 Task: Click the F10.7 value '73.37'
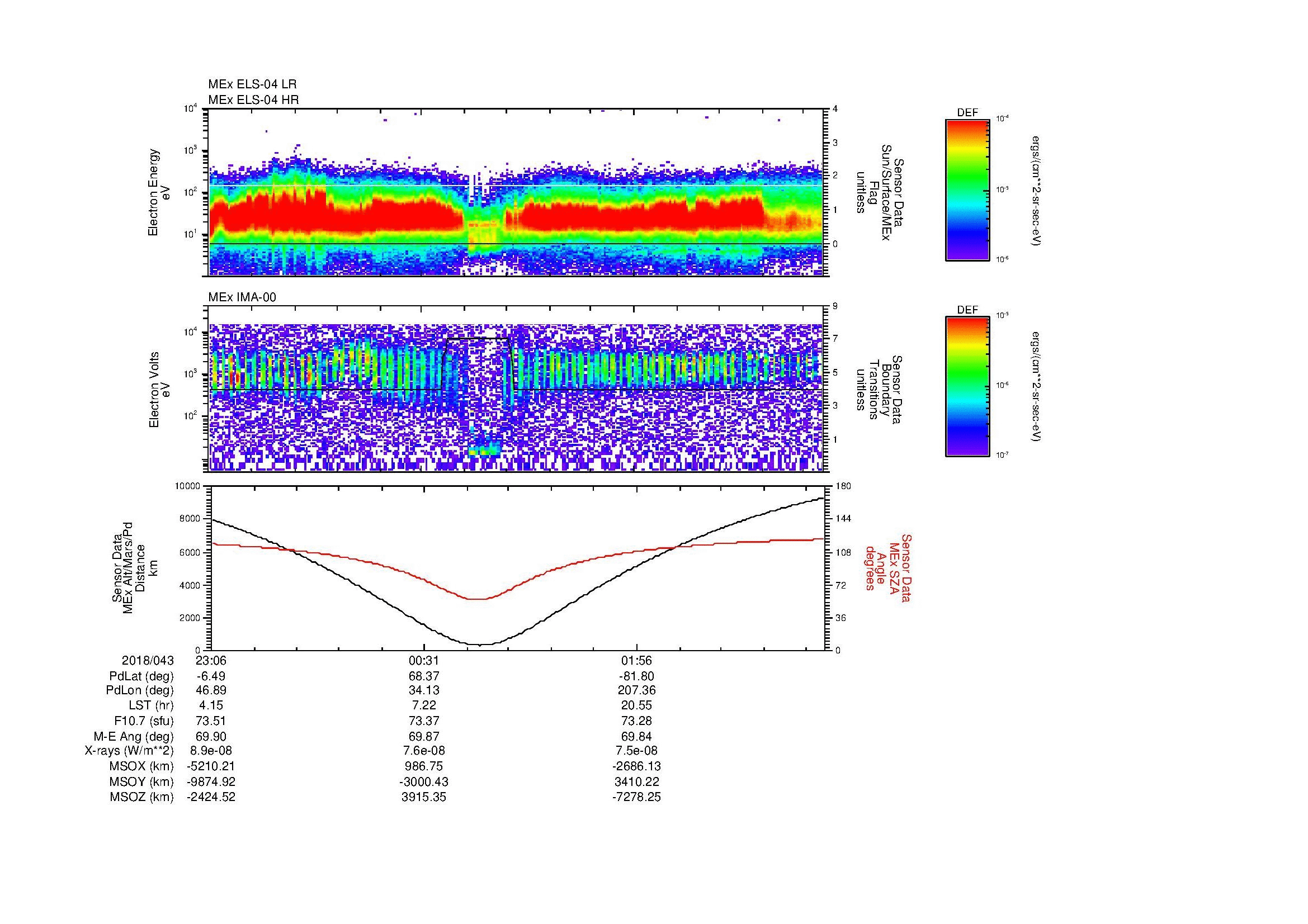424,721
